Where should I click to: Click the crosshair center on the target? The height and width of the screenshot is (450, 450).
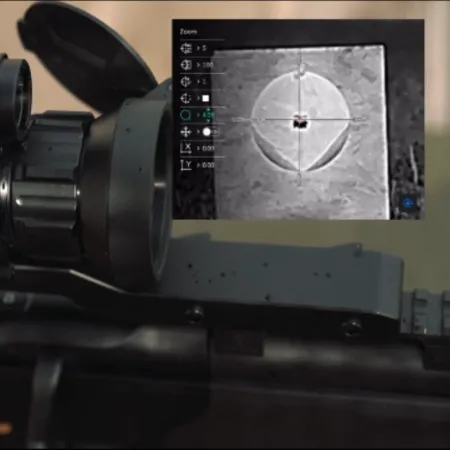tap(300, 119)
